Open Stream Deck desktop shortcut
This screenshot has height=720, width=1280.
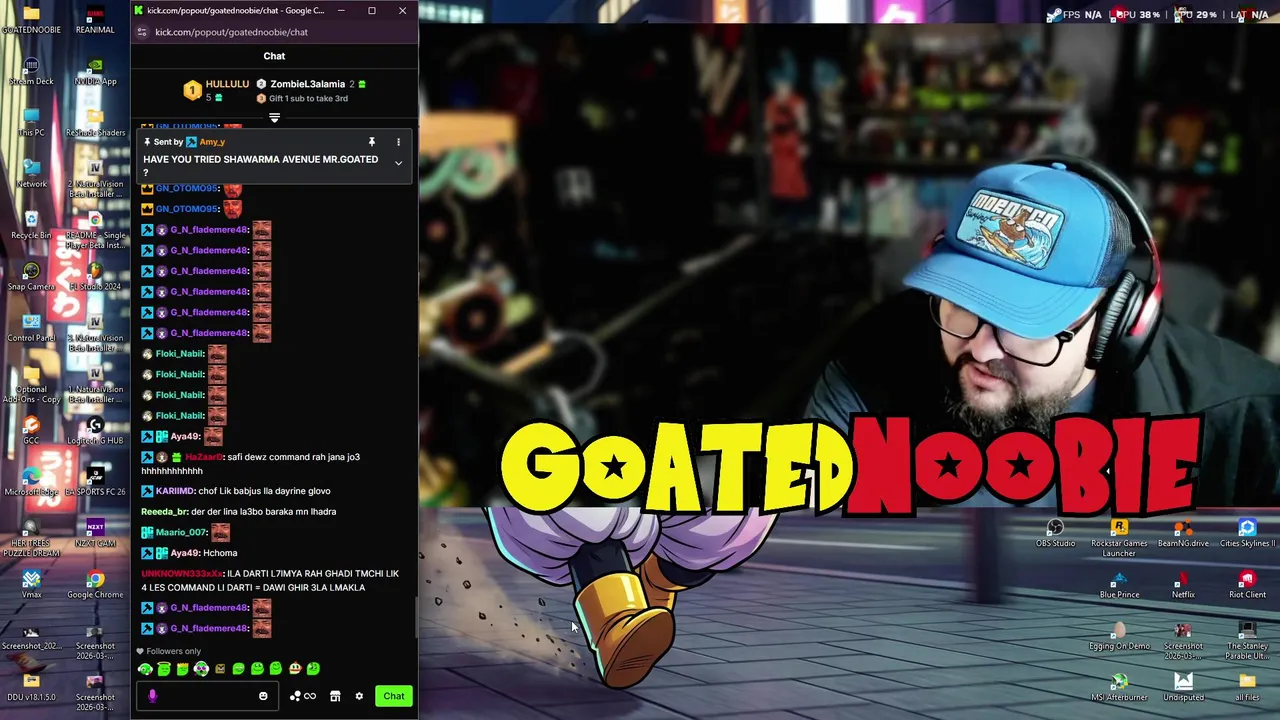(x=31, y=72)
